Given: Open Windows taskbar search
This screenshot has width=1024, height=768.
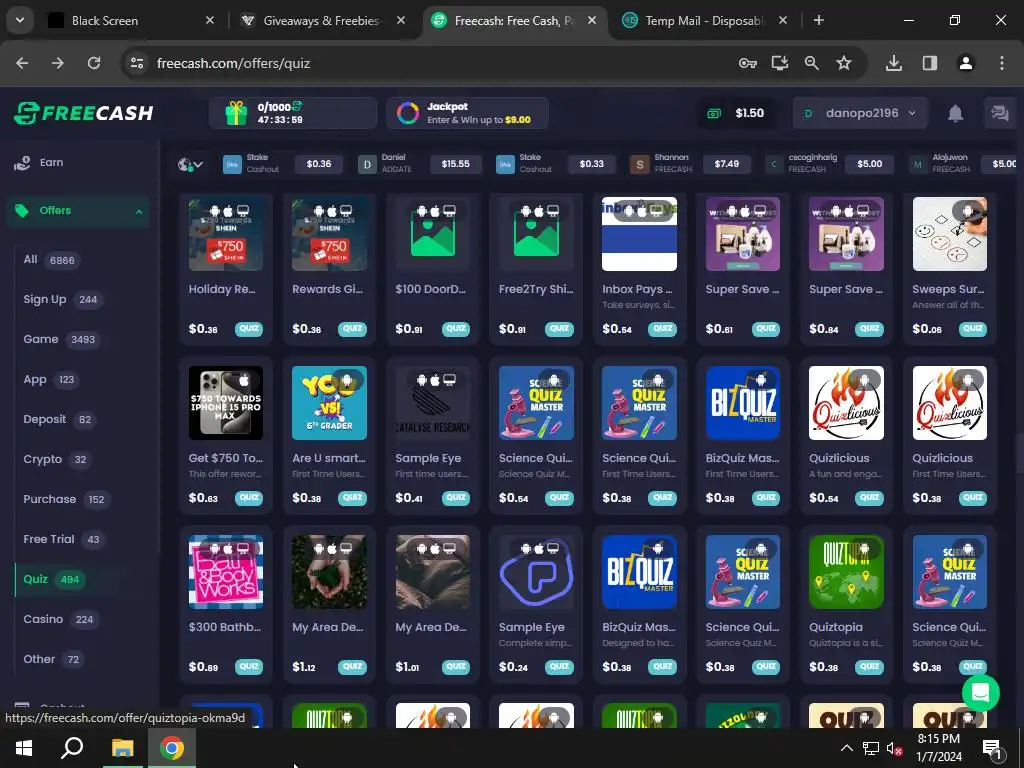Looking at the screenshot, I should (x=72, y=748).
